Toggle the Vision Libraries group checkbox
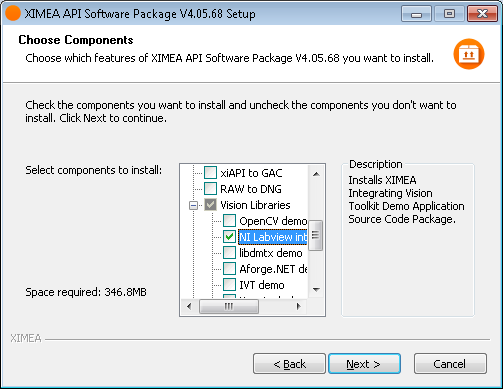 210,205
